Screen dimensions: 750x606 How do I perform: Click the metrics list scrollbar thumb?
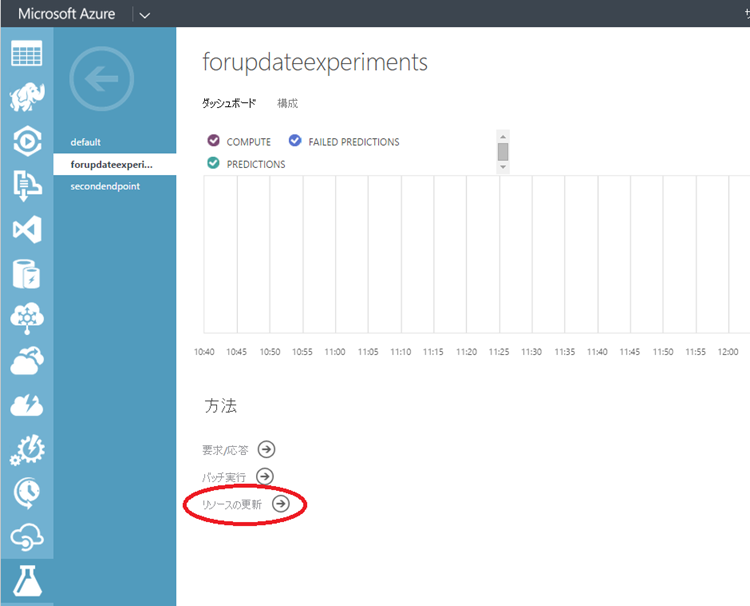[503, 152]
